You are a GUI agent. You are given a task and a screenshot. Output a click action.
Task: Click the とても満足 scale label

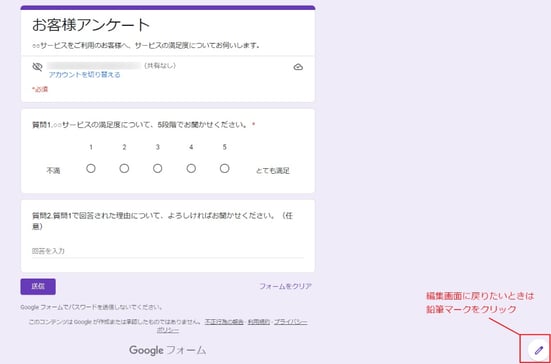[x=273, y=171]
